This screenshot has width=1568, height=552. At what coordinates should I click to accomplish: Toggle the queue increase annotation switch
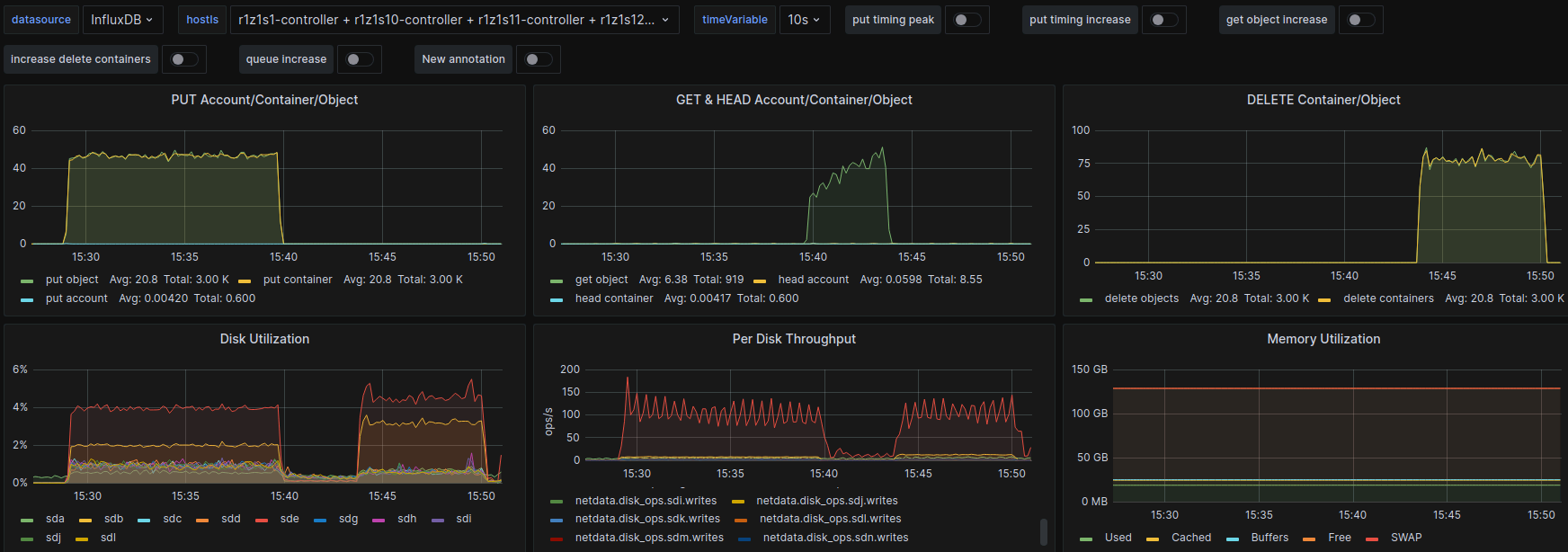359,59
